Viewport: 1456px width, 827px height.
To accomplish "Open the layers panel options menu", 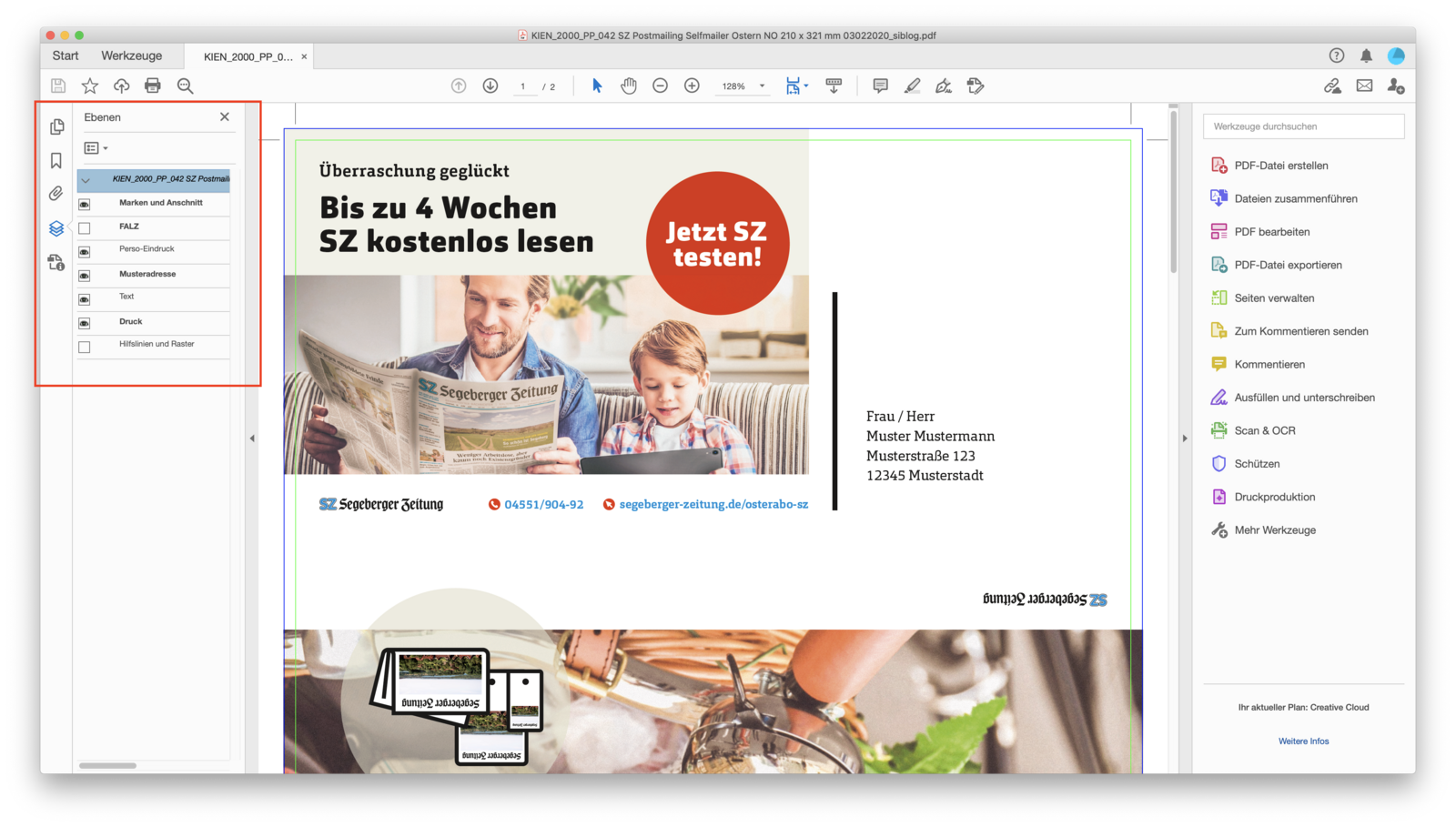I will point(96,148).
